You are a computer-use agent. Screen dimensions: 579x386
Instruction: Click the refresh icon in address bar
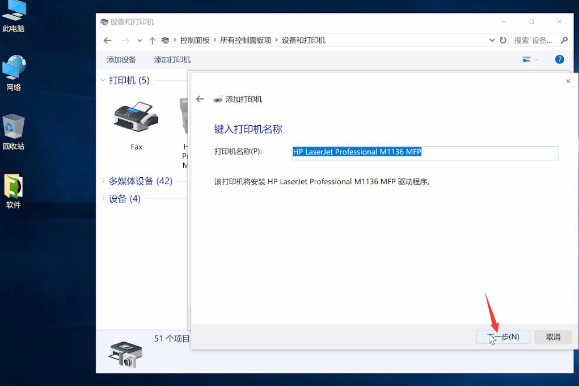503,40
